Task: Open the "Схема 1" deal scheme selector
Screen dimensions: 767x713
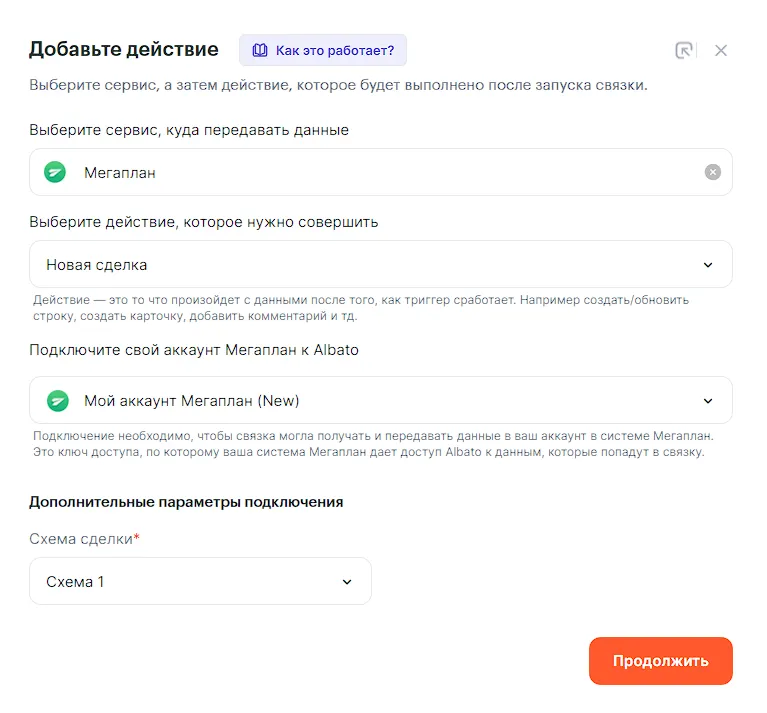Action: pos(76,582)
